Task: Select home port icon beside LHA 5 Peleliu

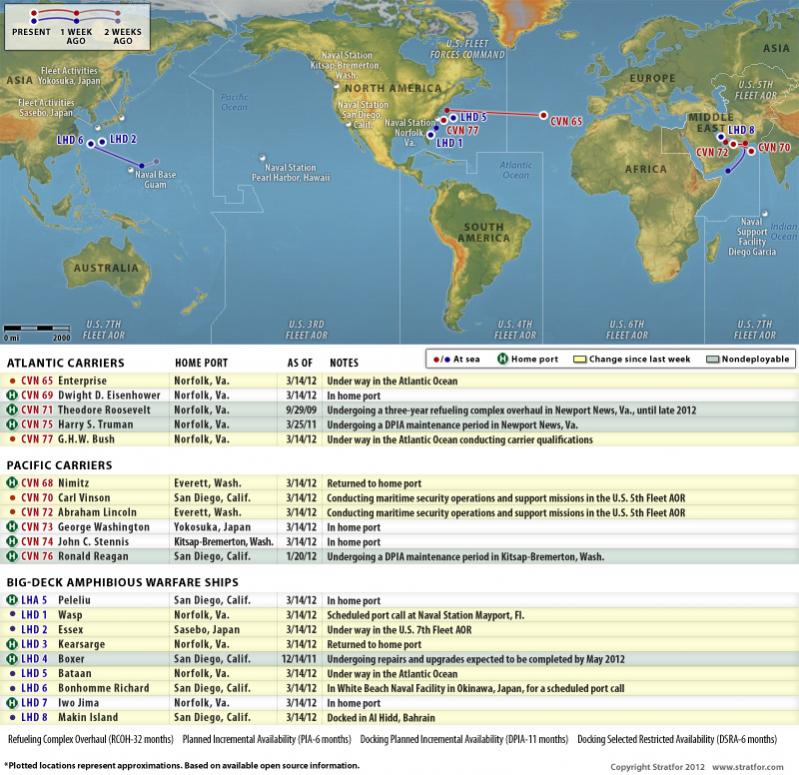Action: coord(12,600)
